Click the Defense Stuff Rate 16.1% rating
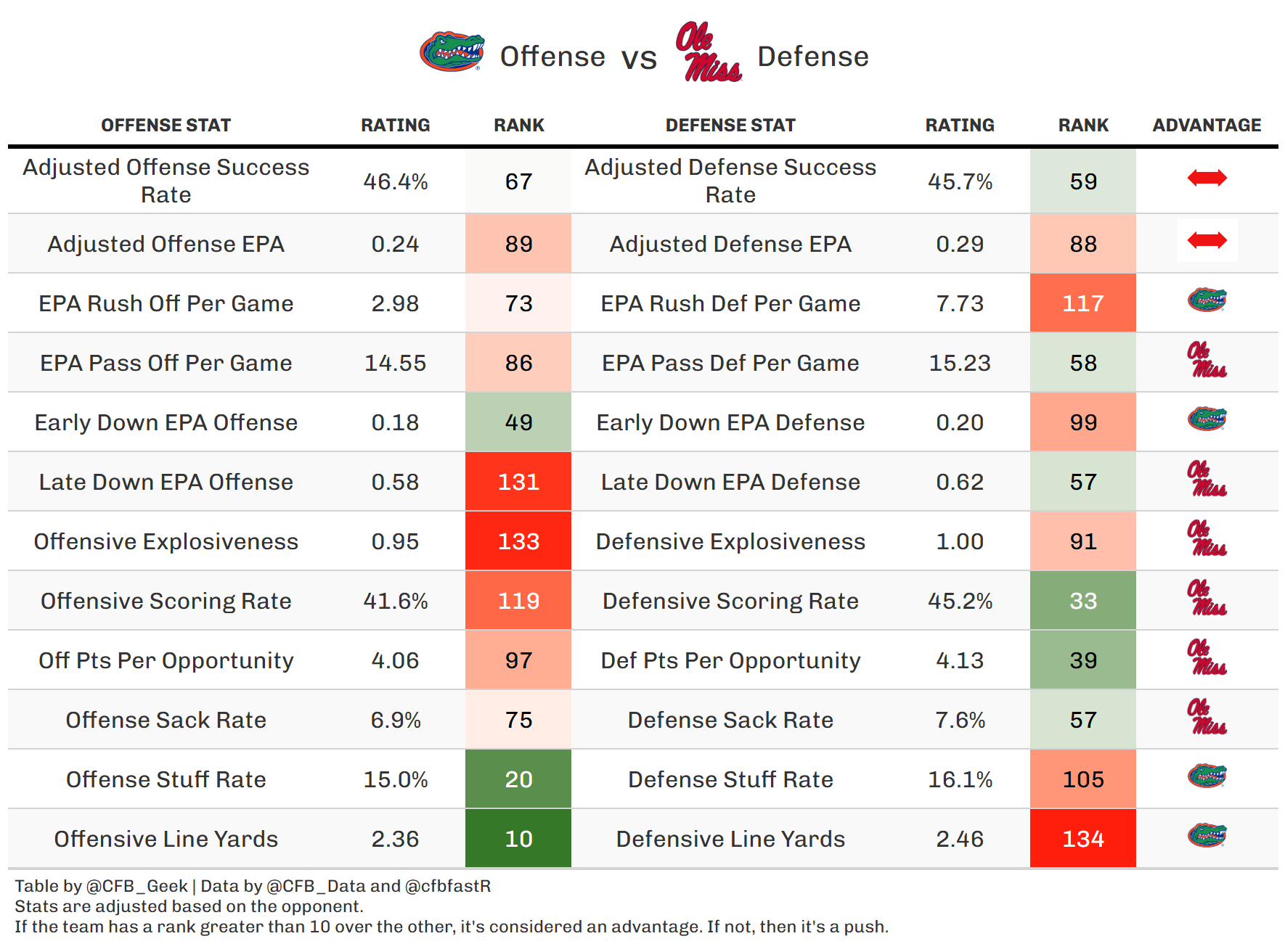The width and height of the screenshot is (1285, 952). pyautogui.click(x=960, y=779)
